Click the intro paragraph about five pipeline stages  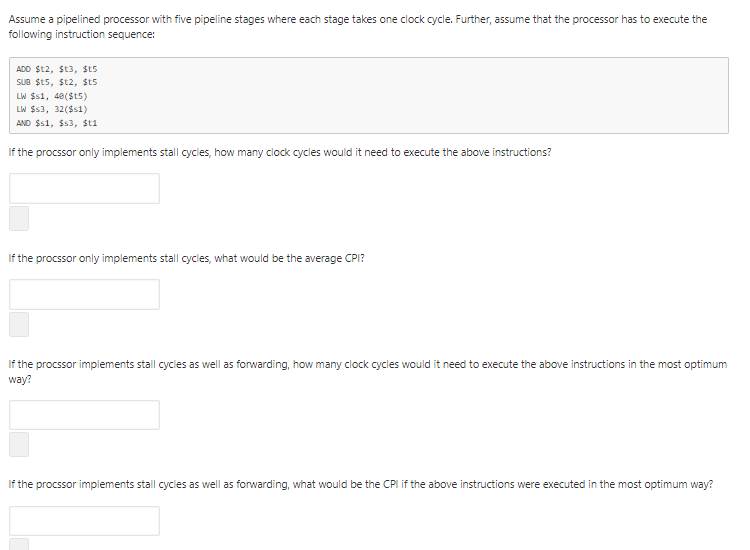pos(358,27)
